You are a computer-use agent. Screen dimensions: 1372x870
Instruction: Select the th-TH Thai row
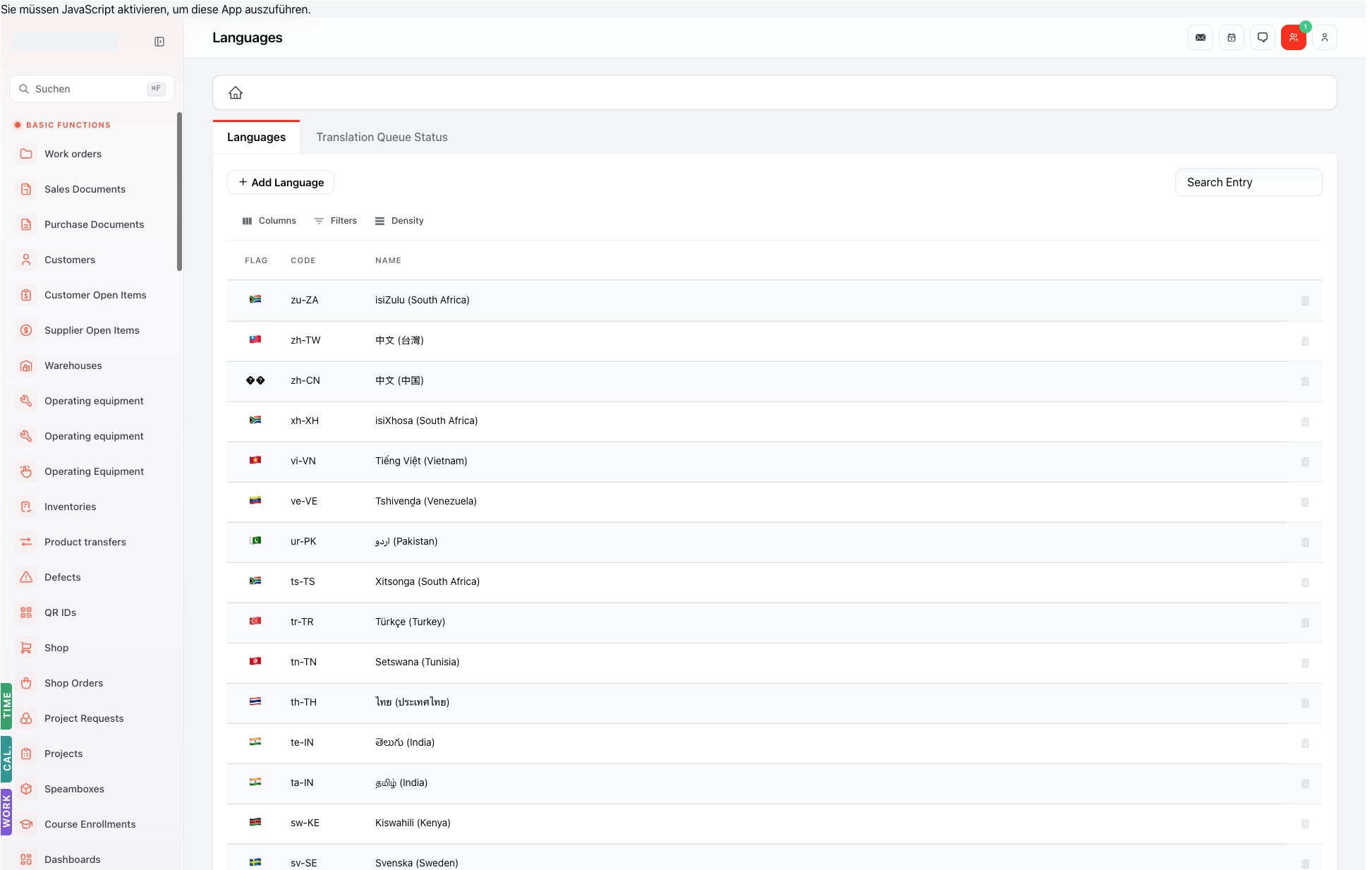tap(775, 703)
